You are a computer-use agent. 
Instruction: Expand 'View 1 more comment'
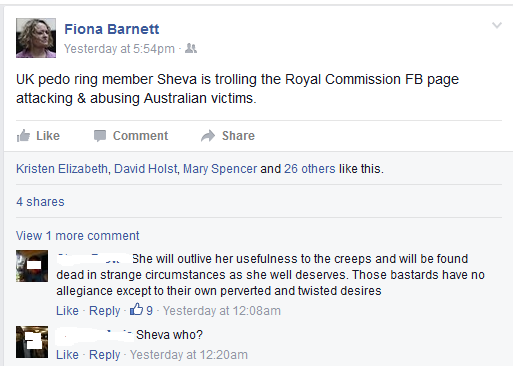[78, 236]
